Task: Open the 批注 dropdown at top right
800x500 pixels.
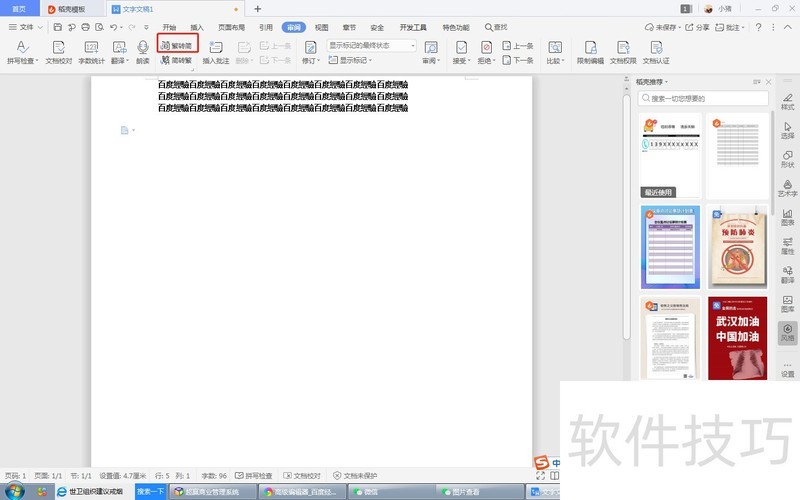Action: coord(730,27)
